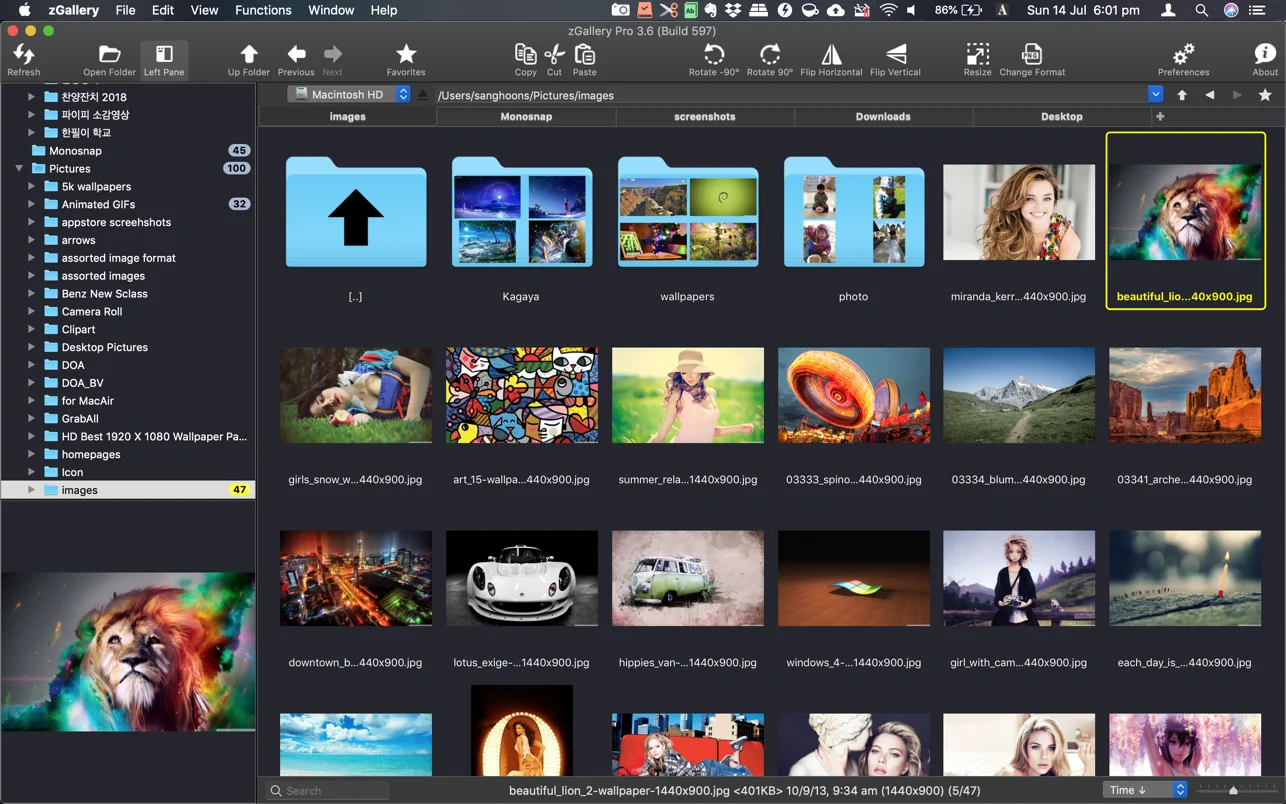Open the Time sort order dropdown
This screenshot has width=1286, height=804.
coord(1143,789)
